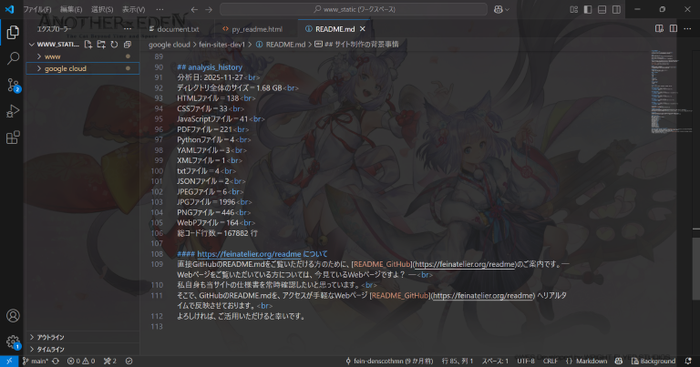Collapse all folders in explorer
The image size is (700, 367).
tap(127, 44)
